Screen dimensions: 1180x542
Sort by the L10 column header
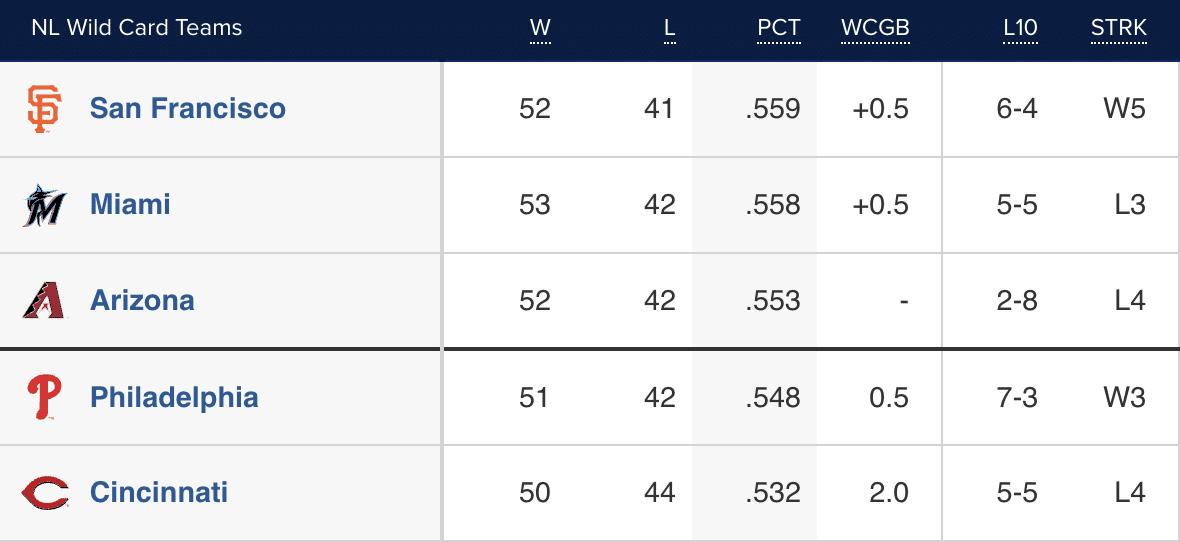pyautogui.click(x=1020, y=28)
